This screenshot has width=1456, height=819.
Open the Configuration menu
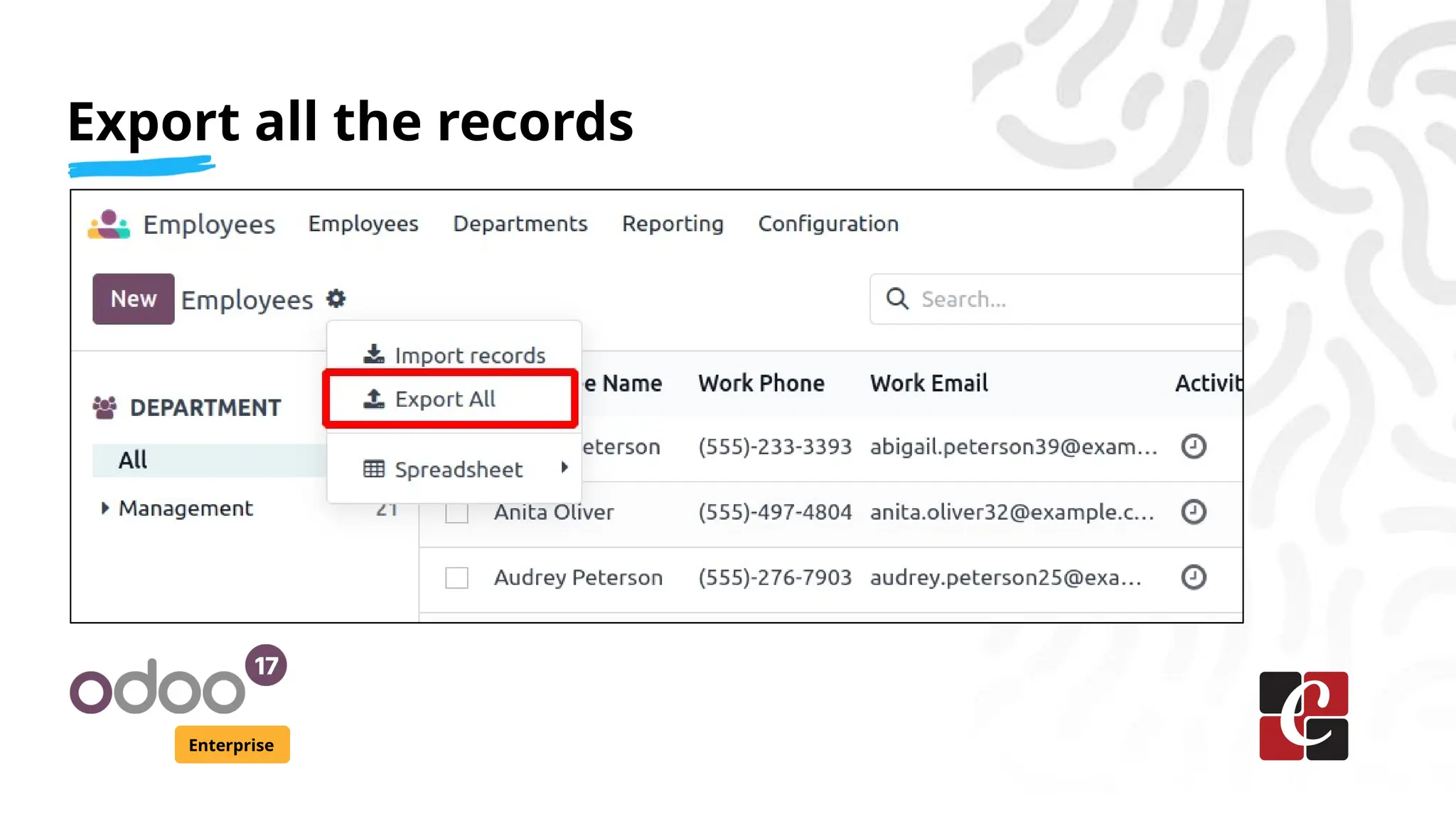coord(828,224)
